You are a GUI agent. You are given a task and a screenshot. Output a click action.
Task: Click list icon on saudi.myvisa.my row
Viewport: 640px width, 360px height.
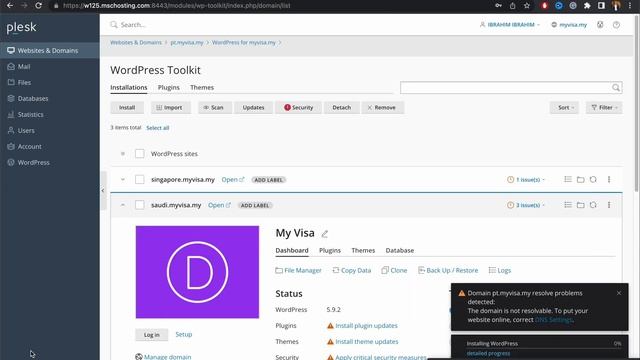[568, 204]
